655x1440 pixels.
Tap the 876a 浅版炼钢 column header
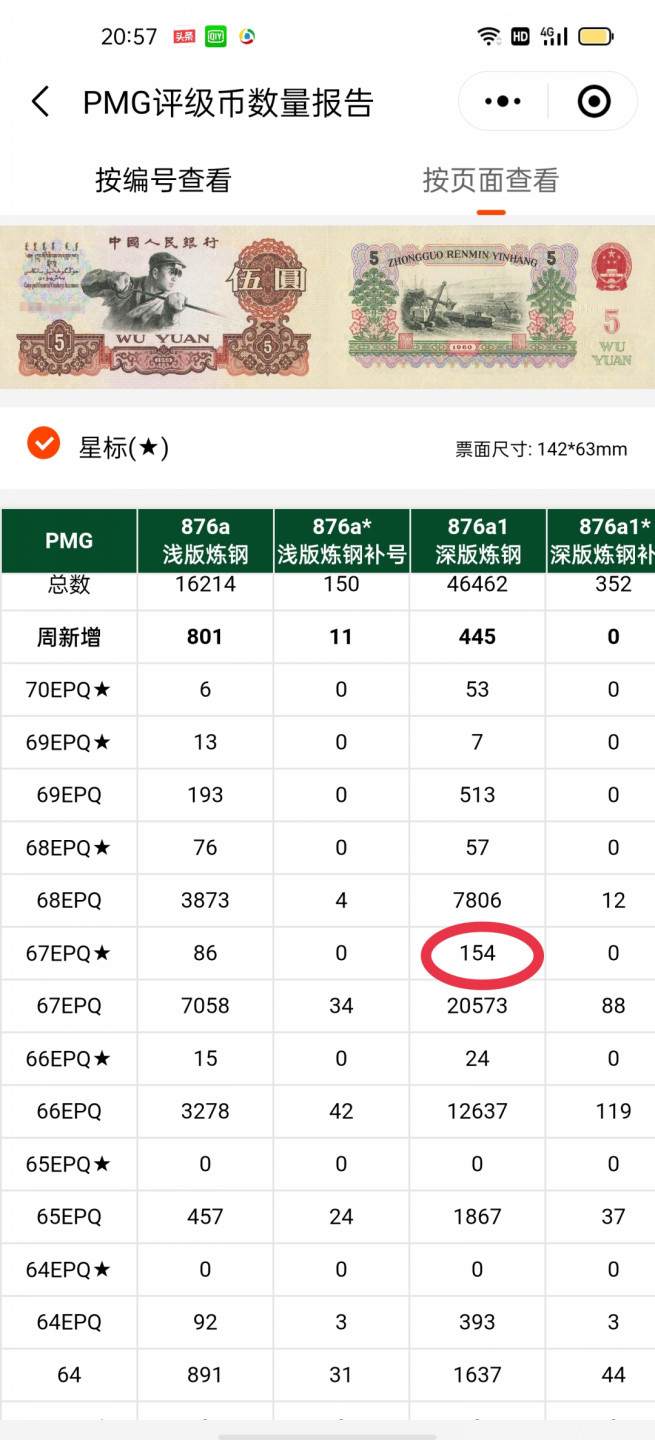(x=205, y=541)
